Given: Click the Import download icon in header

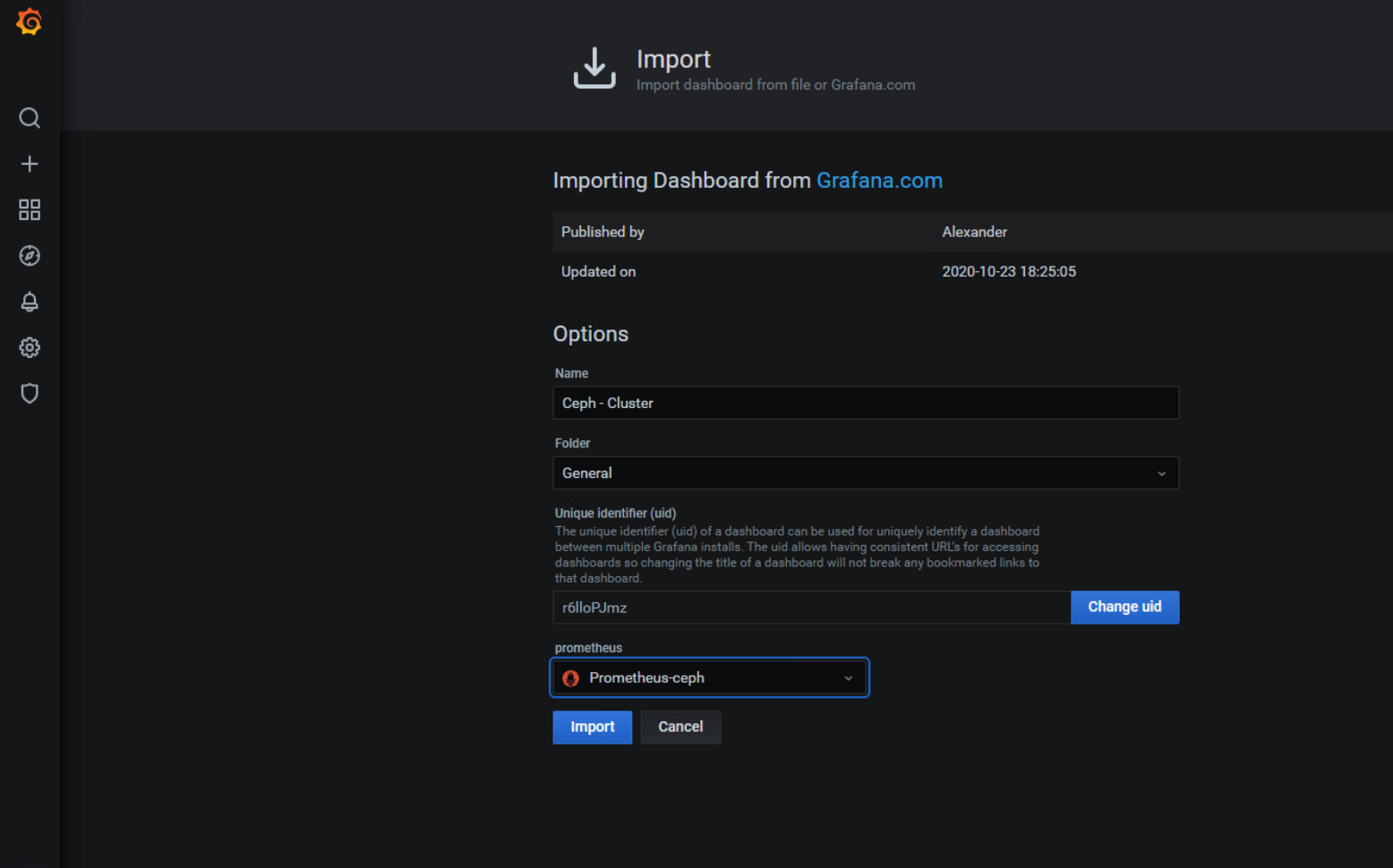Looking at the screenshot, I should pyautogui.click(x=594, y=68).
